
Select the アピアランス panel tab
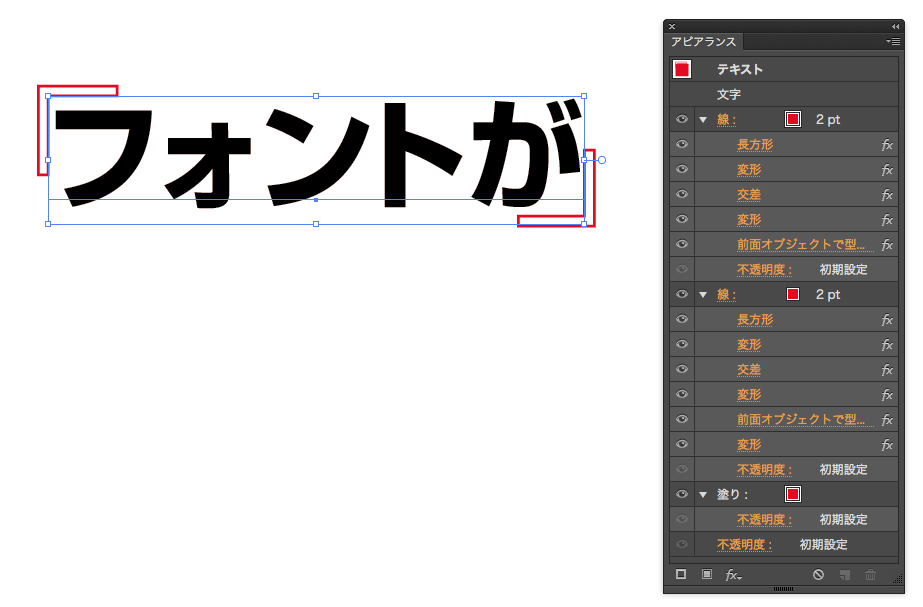pyautogui.click(x=704, y=42)
